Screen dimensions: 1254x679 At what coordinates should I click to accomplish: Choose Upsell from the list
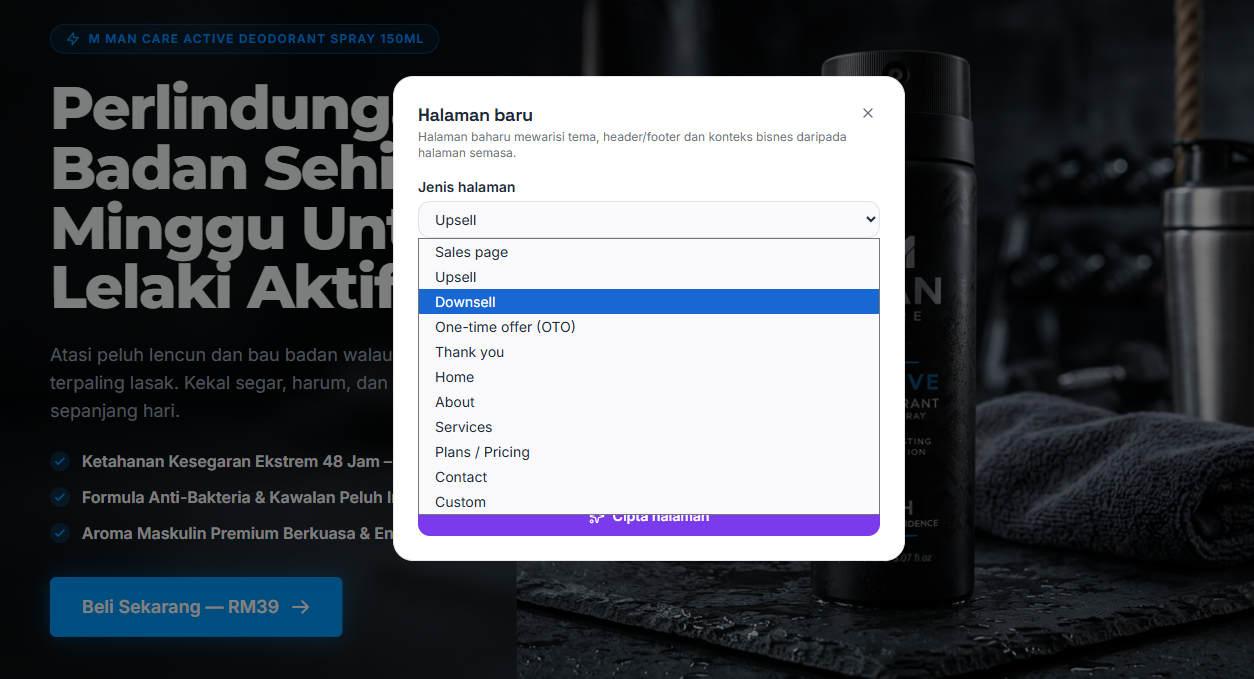click(x=649, y=277)
